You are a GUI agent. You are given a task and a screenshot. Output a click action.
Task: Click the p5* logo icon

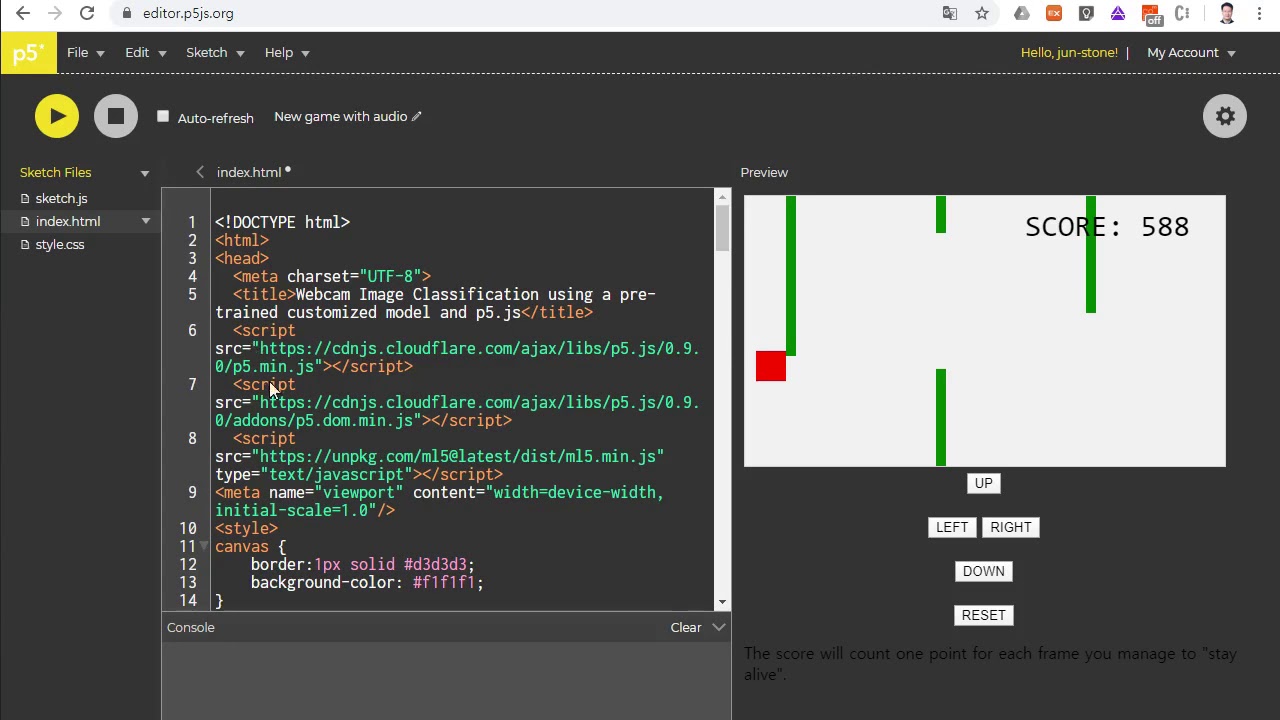tap(28, 53)
